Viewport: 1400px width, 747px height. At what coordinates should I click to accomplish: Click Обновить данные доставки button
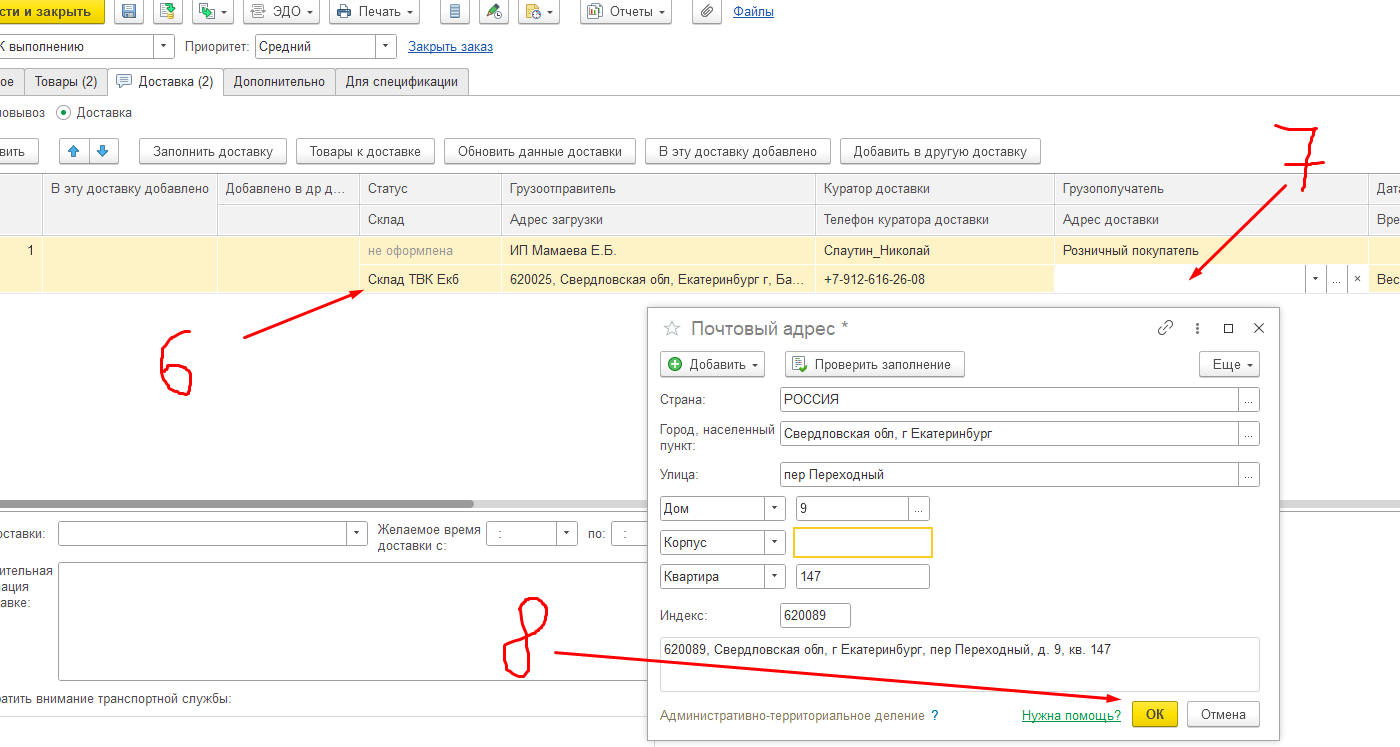click(x=540, y=151)
